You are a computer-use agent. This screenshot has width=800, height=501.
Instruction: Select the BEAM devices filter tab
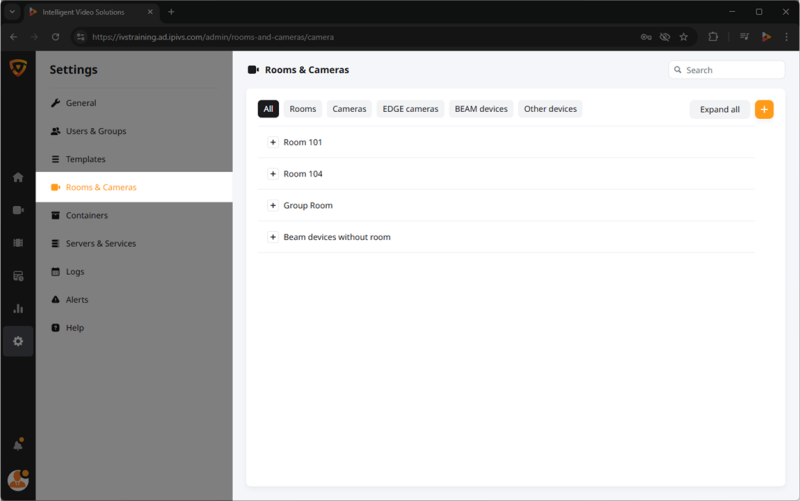click(481, 109)
